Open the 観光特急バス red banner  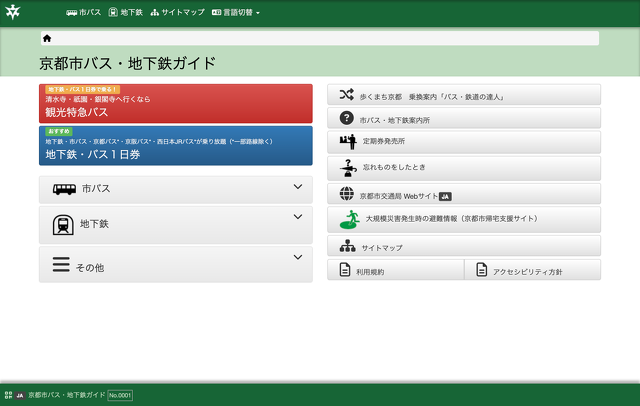[x=175, y=104]
